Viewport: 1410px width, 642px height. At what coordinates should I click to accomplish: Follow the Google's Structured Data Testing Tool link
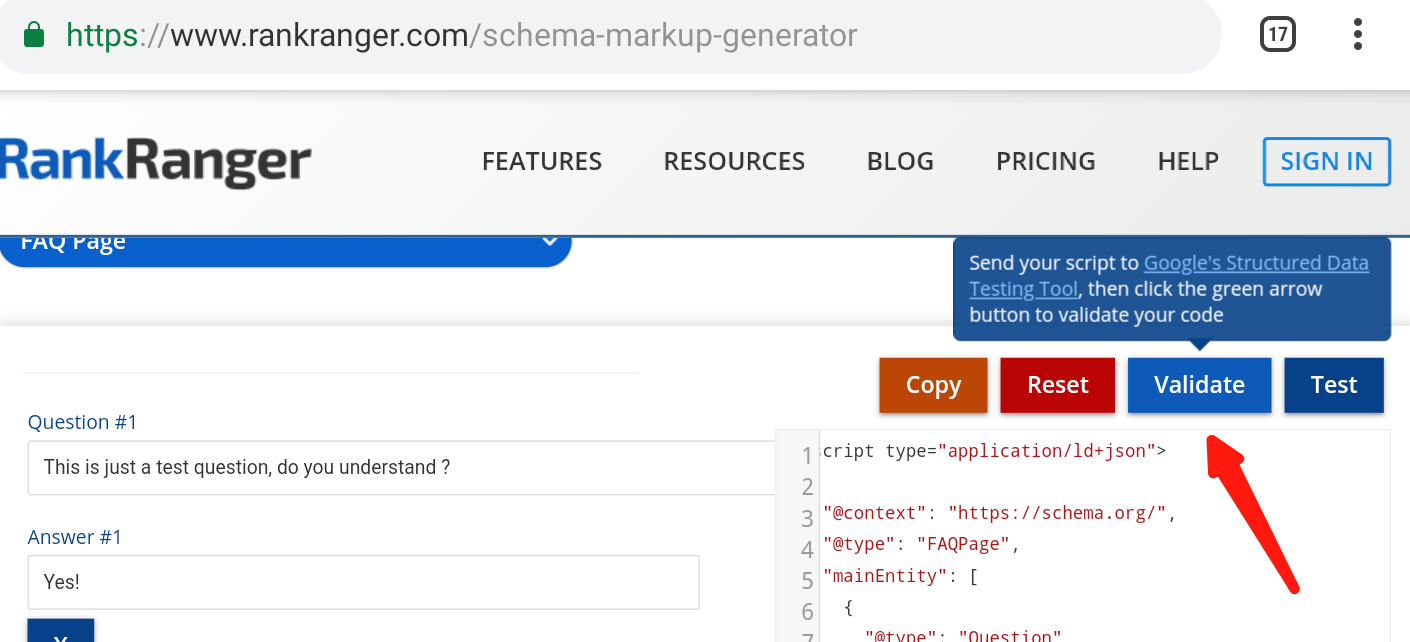point(1255,264)
